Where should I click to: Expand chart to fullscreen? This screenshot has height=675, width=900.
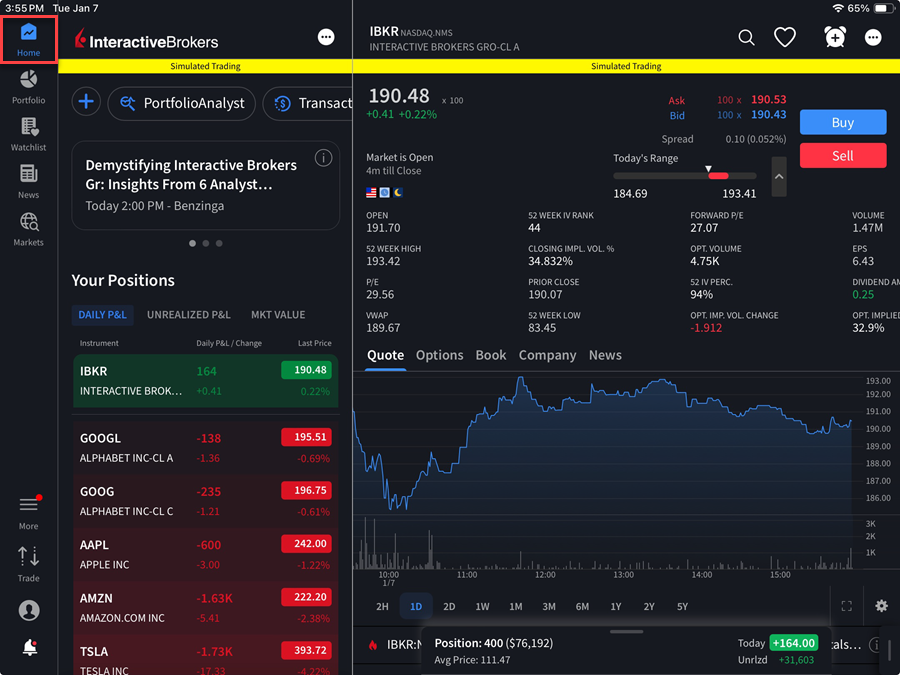[846, 606]
